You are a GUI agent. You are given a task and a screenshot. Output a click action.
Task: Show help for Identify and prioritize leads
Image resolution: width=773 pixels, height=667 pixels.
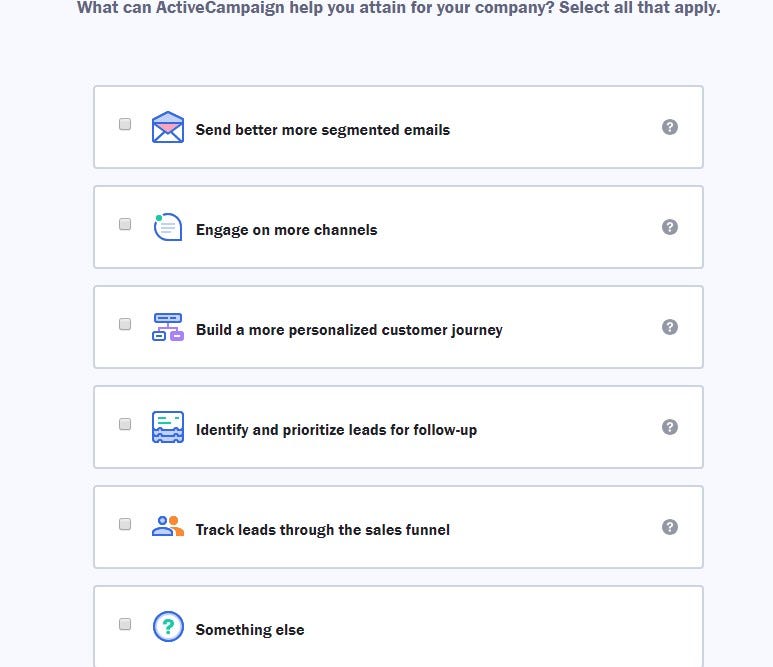[670, 427]
